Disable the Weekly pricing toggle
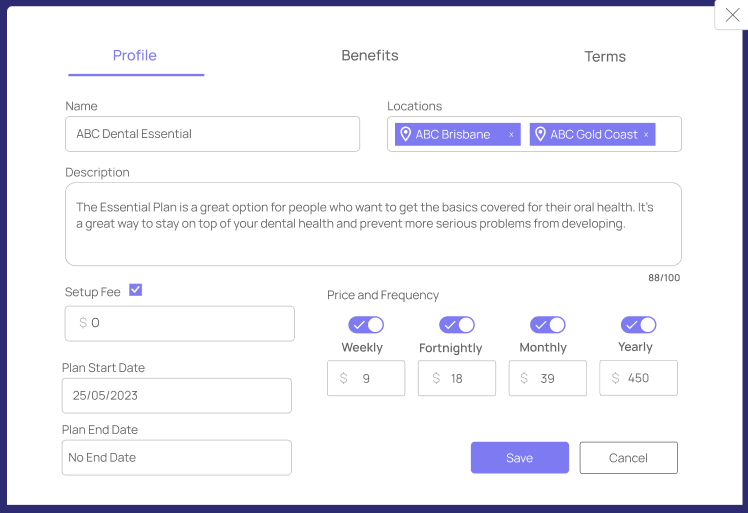748x513 pixels. coord(366,325)
